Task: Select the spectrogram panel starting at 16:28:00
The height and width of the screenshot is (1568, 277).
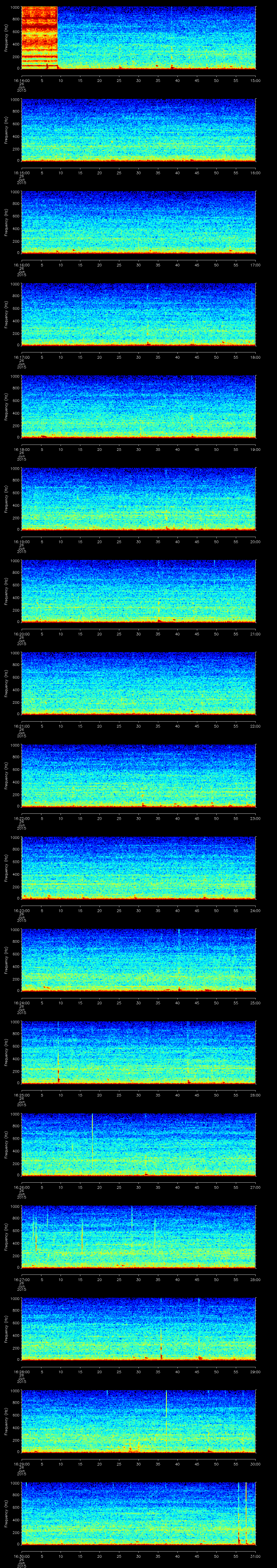Action: [x=139, y=1329]
